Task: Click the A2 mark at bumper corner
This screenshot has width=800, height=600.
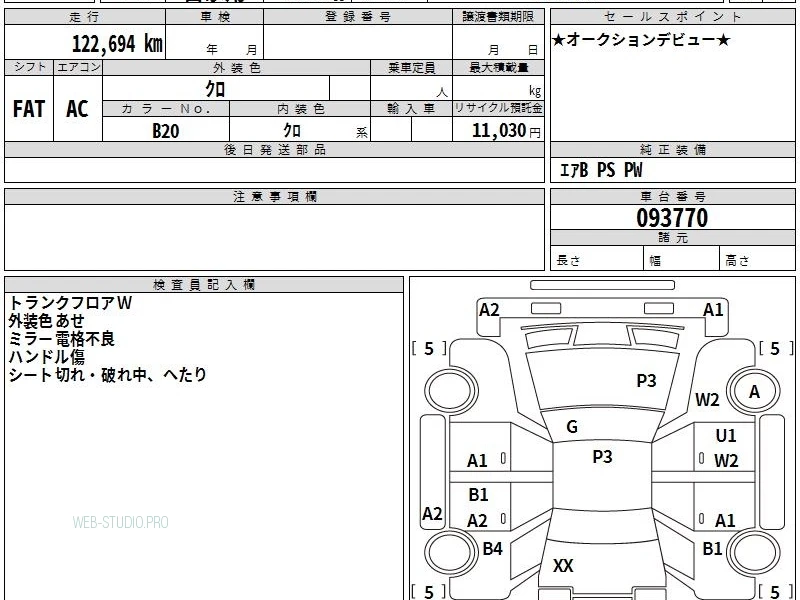Action: click(489, 310)
